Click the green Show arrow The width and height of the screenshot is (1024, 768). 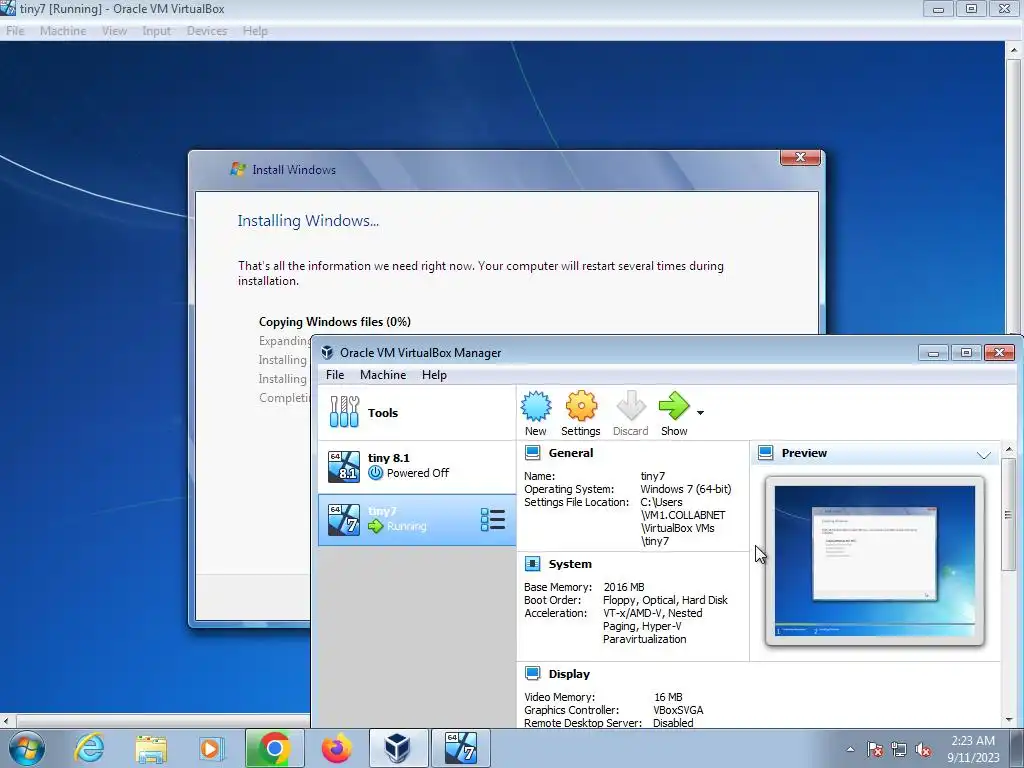click(x=673, y=406)
